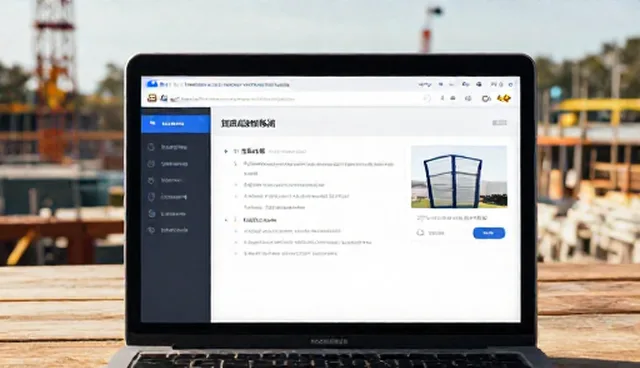Image resolution: width=640 pixels, height=368 pixels.
Task: Click the blue cloud icon in title bar
Action: tap(152, 84)
